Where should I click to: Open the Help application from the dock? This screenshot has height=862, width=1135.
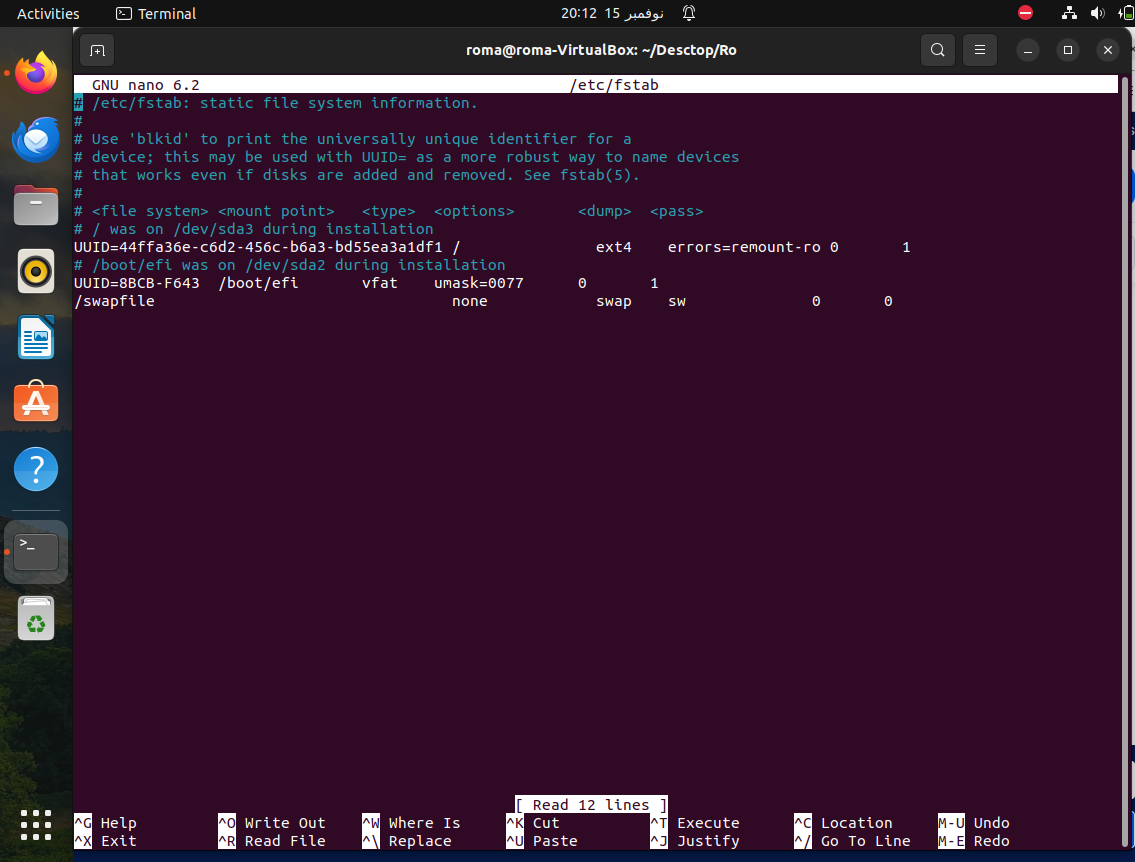[36, 468]
